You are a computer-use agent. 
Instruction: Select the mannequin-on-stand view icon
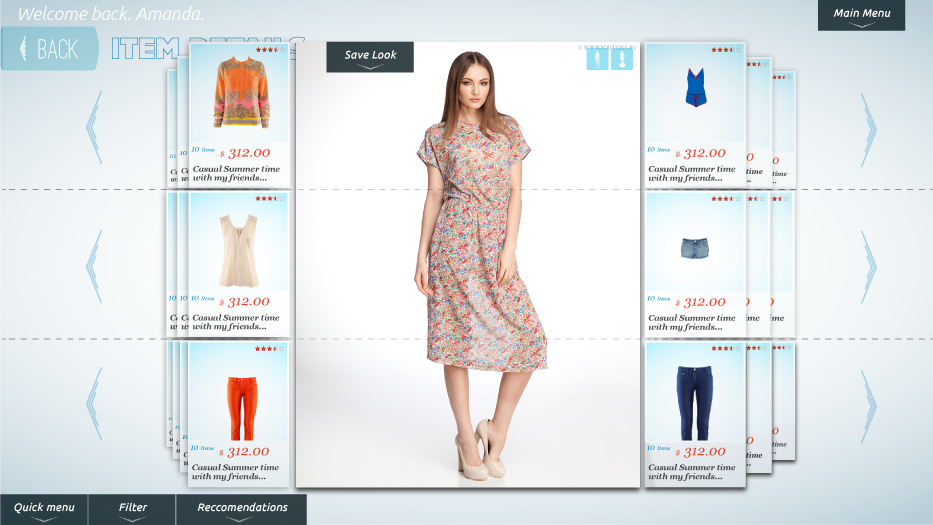click(622, 59)
